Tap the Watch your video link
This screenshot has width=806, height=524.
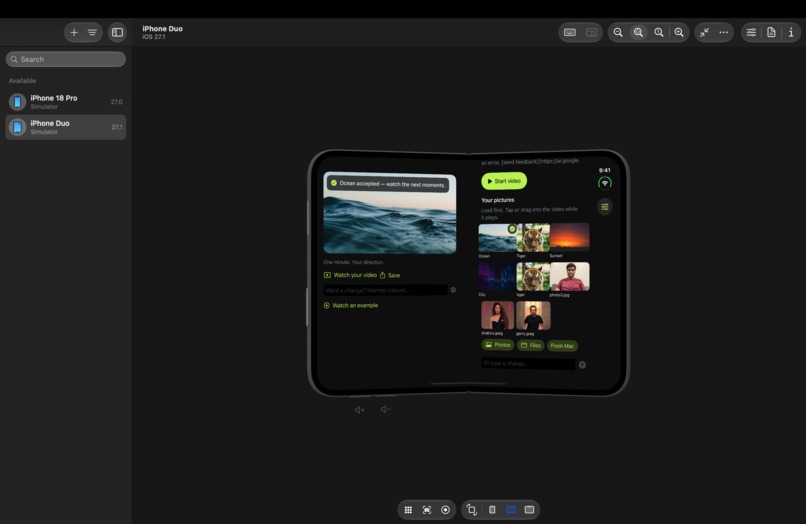click(351, 275)
